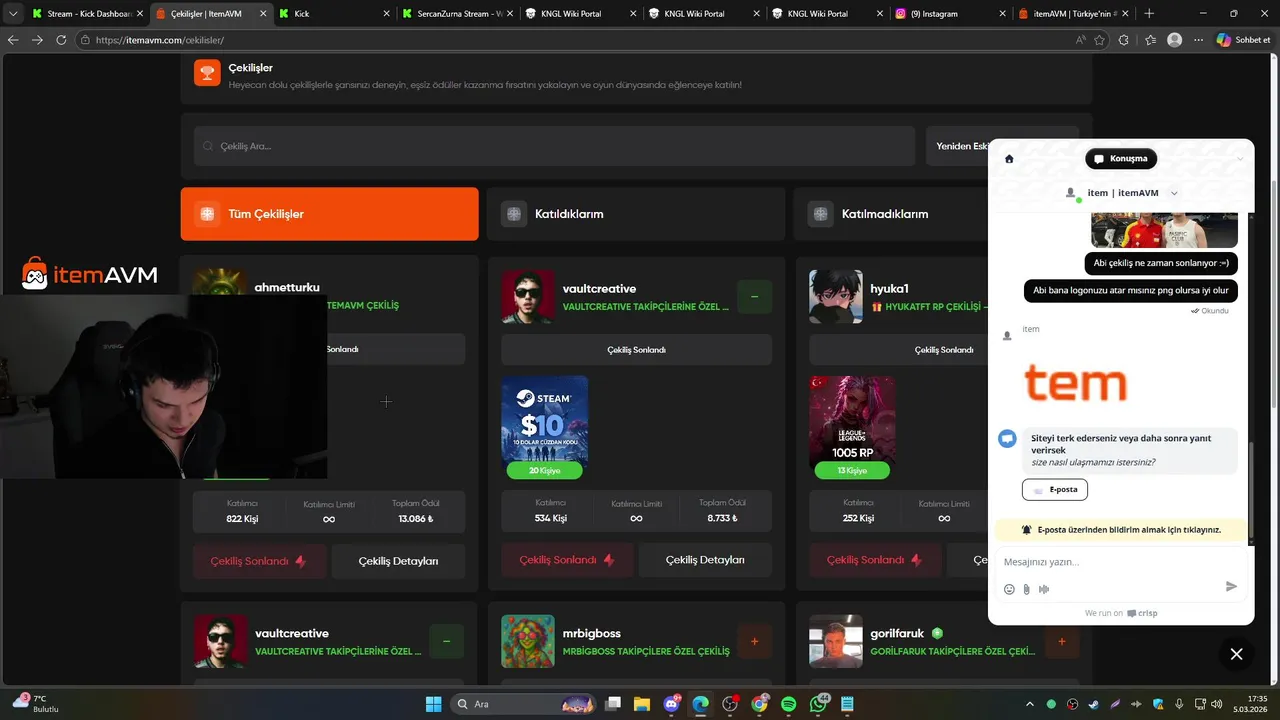Click Çekiliş Detayları on vaultcreative card
This screenshot has height=720, width=1280.
pos(705,560)
